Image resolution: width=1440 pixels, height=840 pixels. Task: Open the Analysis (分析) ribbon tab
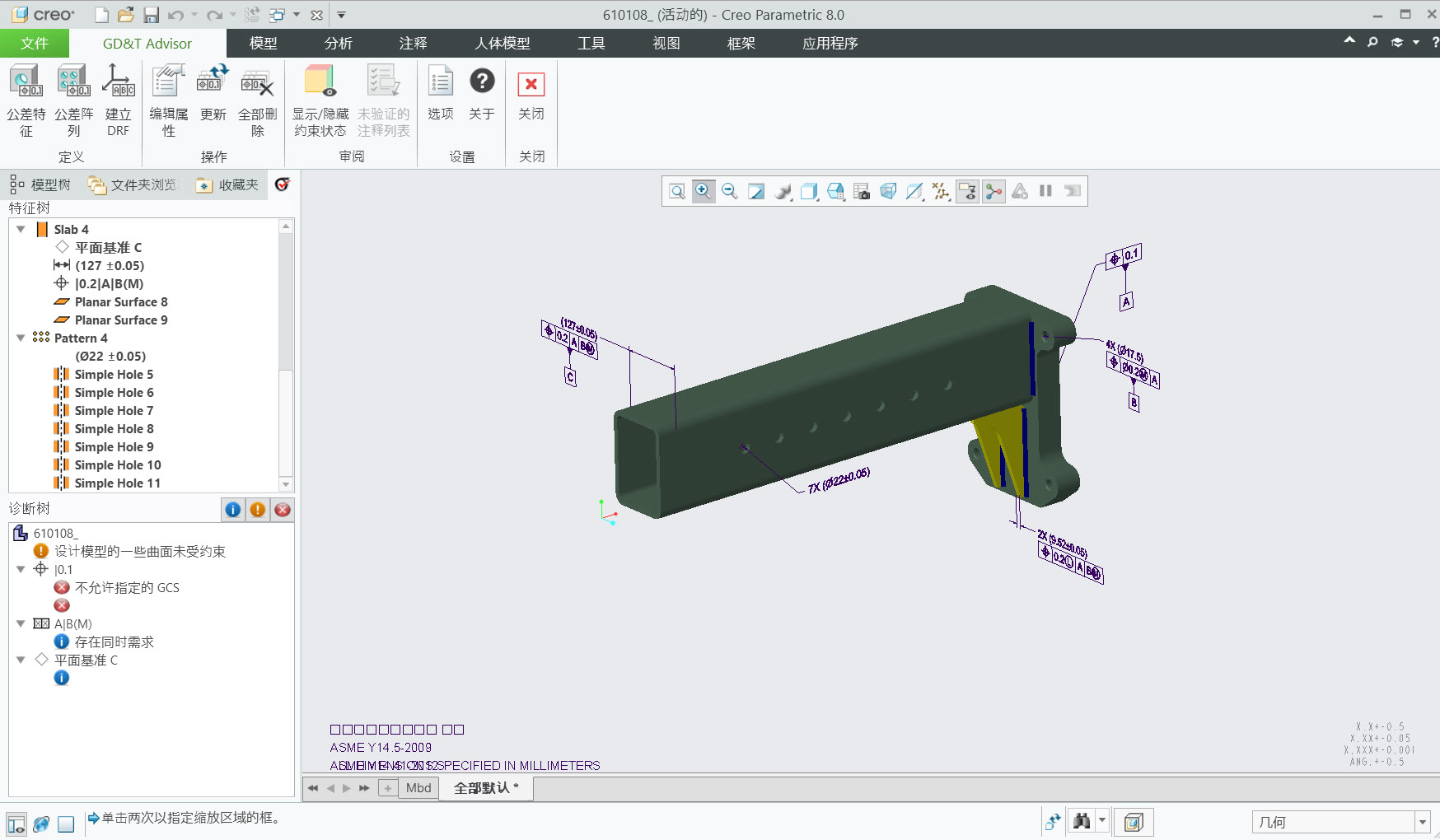point(338,44)
